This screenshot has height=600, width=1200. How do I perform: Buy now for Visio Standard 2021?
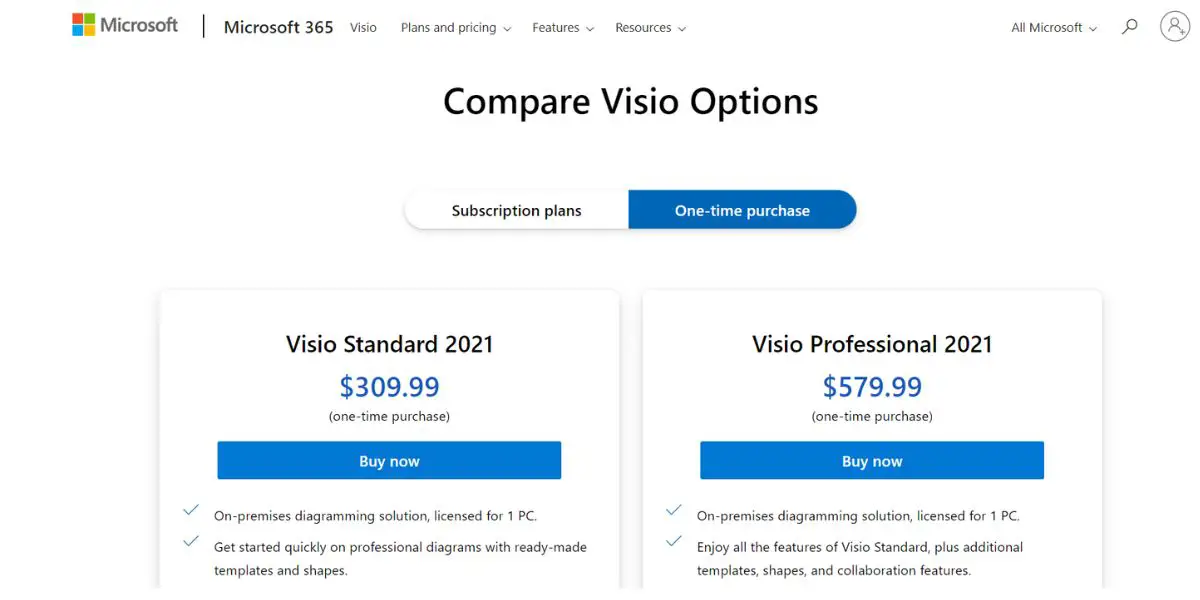tap(389, 461)
